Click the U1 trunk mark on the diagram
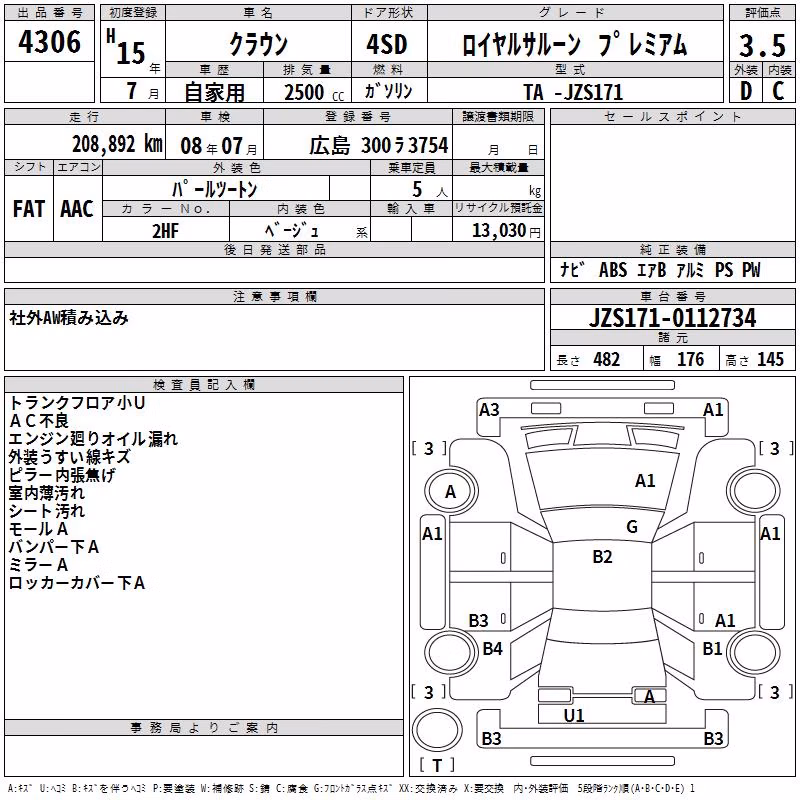800x800 pixels. pyautogui.click(x=574, y=716)
